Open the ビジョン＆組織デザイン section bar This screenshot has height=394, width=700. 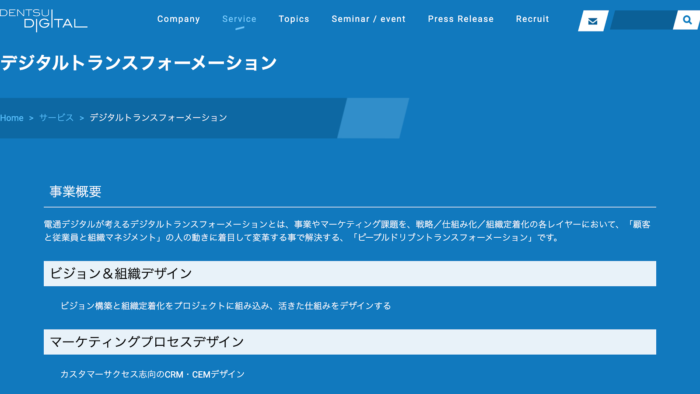click(x=350, y=274)
